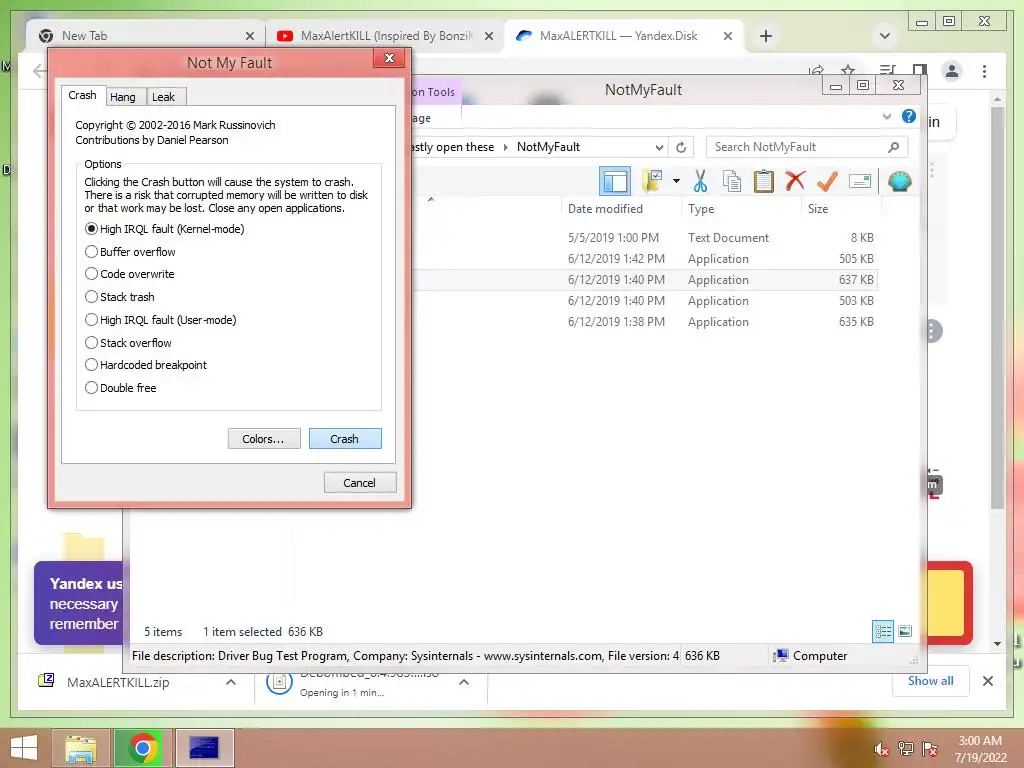This screenshot has height=768, width=1024.
Task: Toggle the preview pane layout icon
Action: [x=615, y=182]
